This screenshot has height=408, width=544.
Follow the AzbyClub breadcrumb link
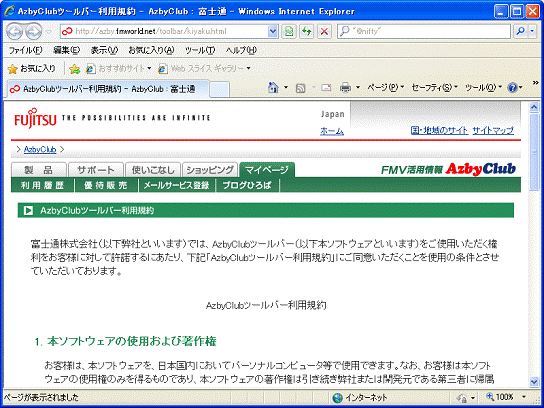[x=40, y=150]
